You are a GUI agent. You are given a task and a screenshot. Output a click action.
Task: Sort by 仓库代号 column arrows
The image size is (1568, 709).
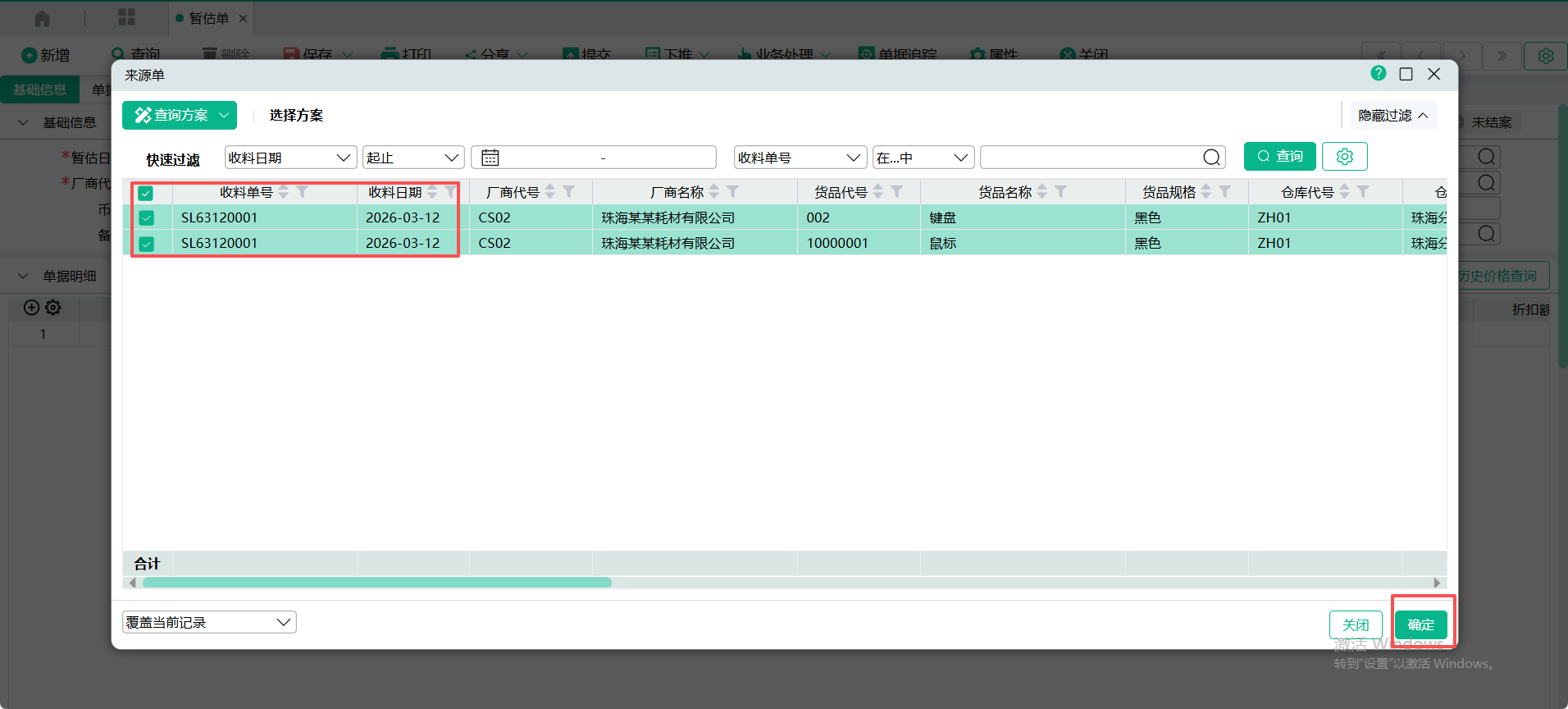1345,192
